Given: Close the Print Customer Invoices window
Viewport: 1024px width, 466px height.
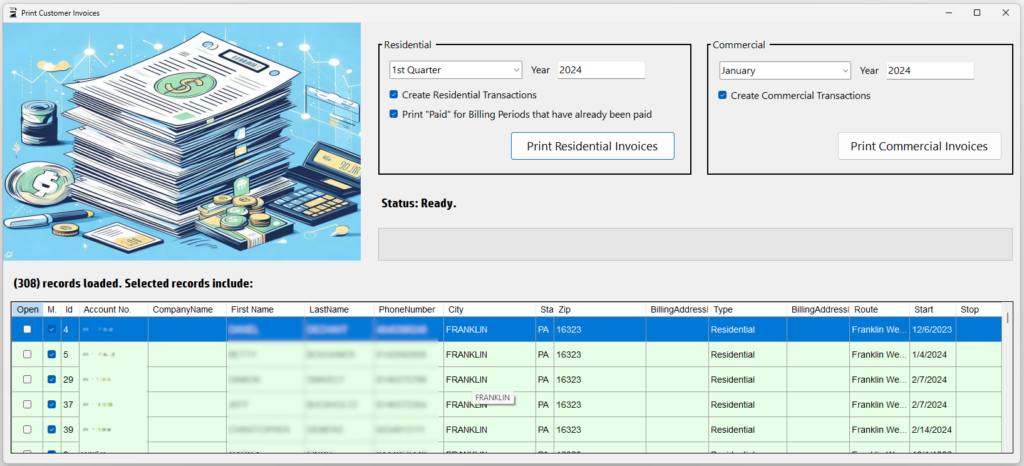Looking at the screenshot, I should click(1006, 12).
